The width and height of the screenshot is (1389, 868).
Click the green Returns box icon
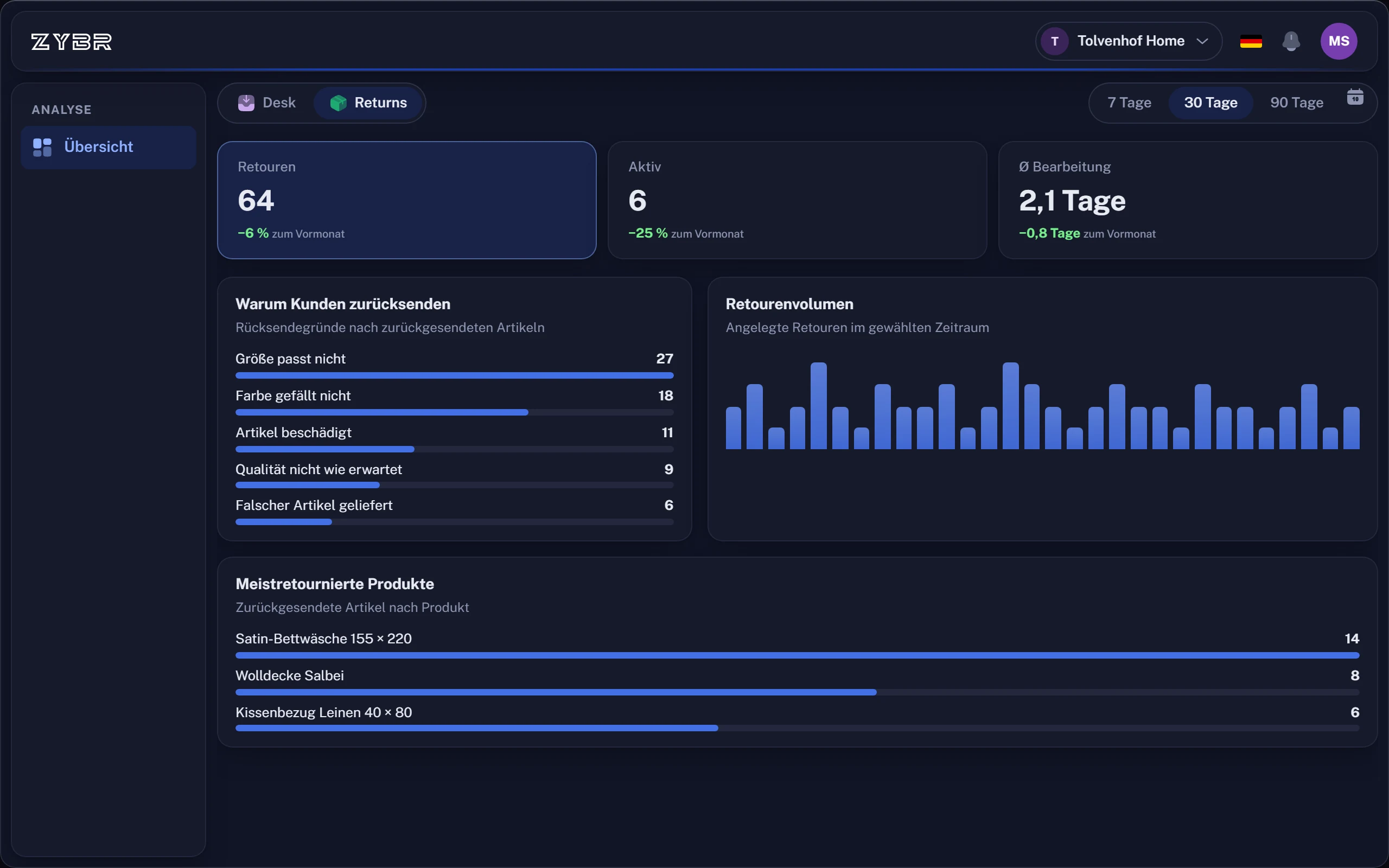tap(338, 103)
